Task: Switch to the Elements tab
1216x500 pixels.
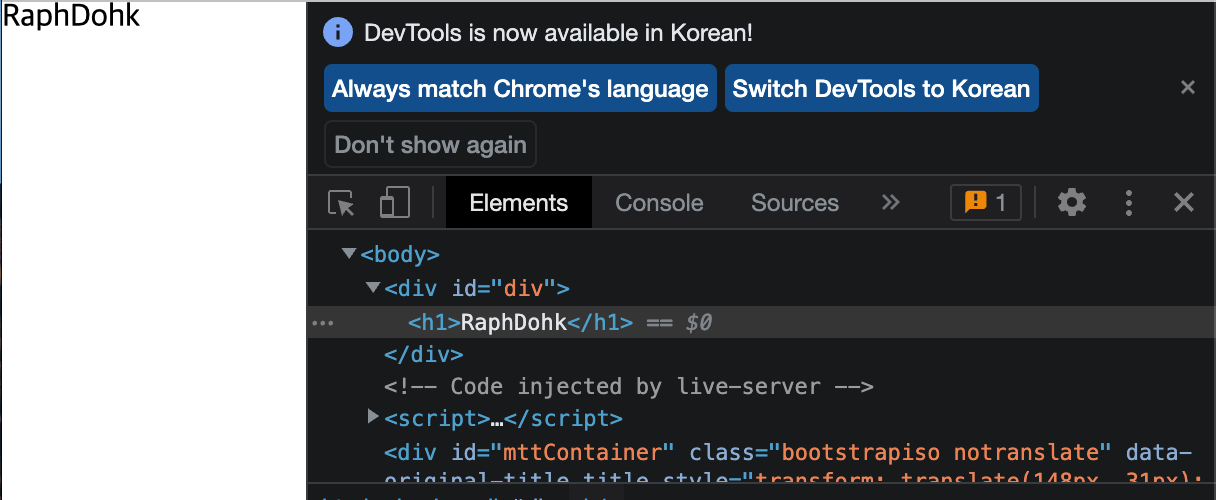Action: coord(519,203)
